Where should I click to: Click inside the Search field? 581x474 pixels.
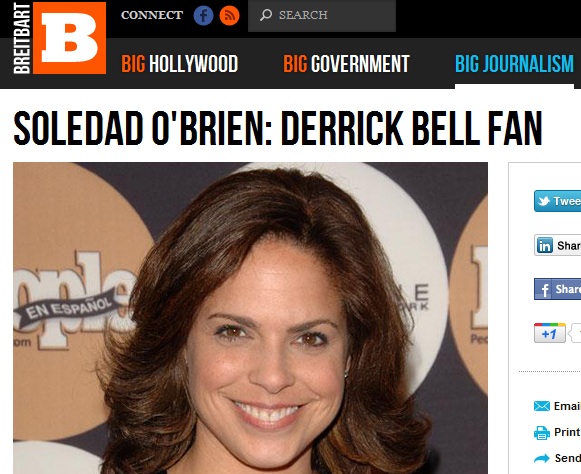tap(322, 16)
